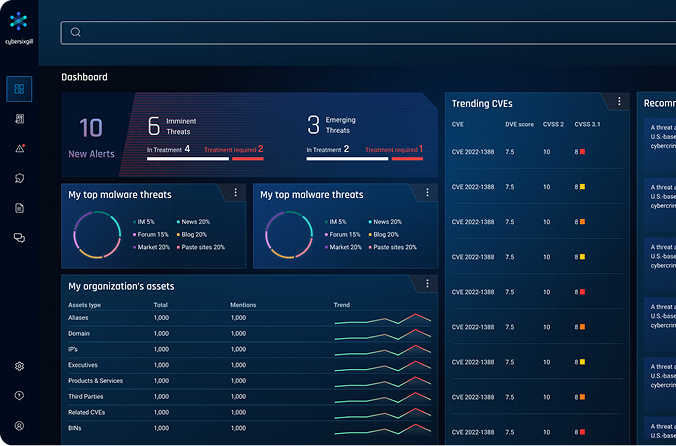Screen dimensions: 676x446
Task: Click the magnifier icon in search bar
Action: [x=75, y=32]
